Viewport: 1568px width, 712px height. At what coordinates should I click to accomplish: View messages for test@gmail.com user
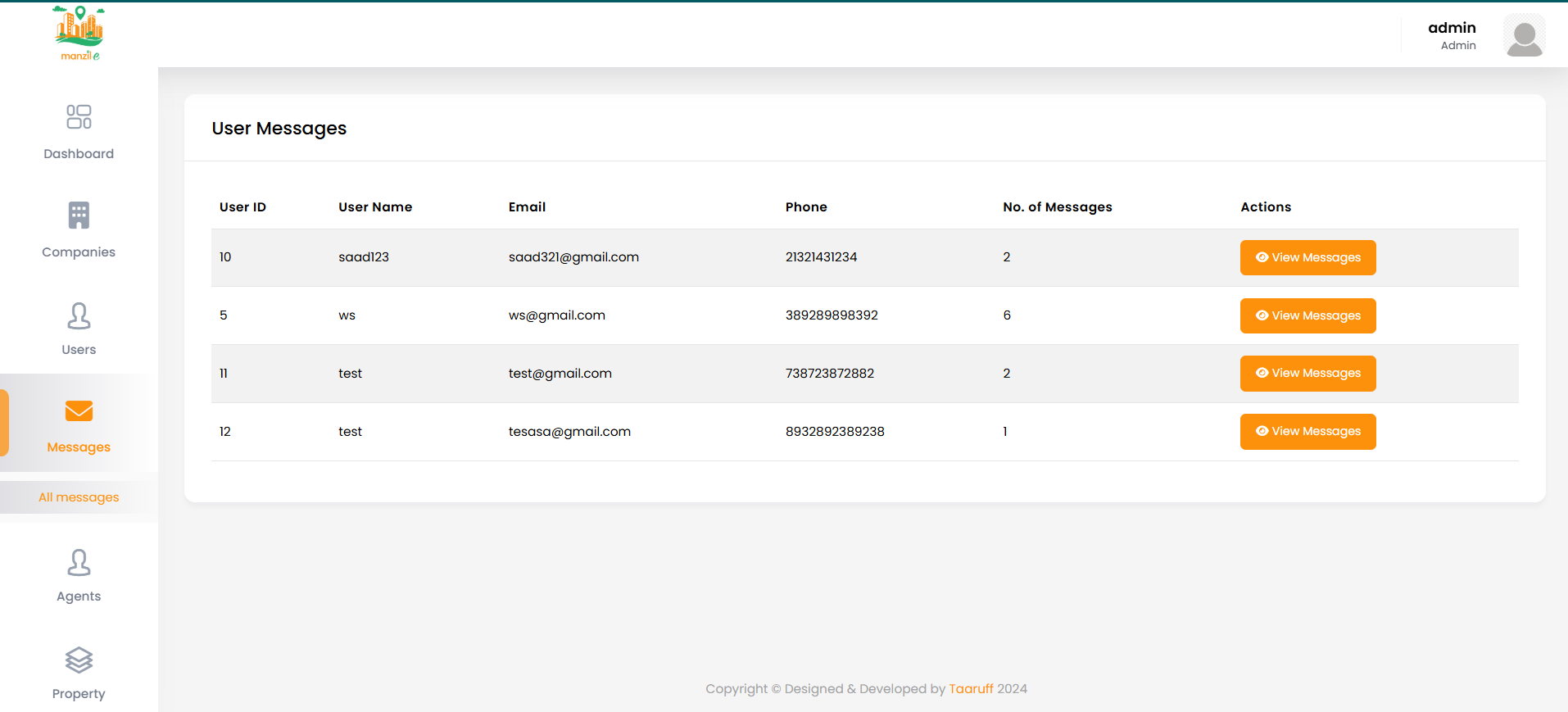tap(1307, 374)
